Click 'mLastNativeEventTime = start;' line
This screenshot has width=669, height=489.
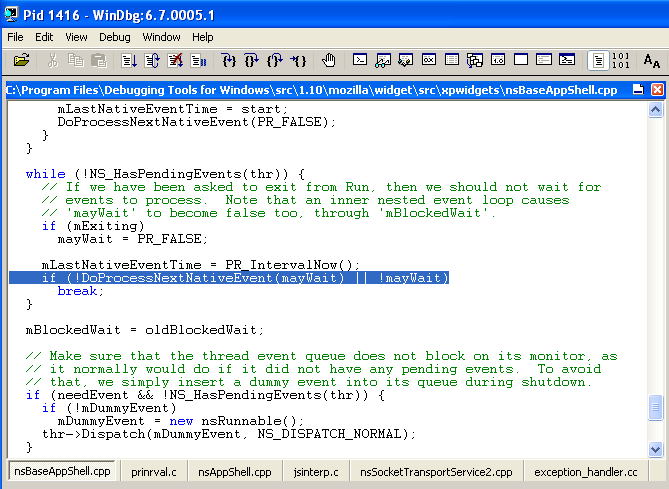pyautogui.click(x=173, y=109)
